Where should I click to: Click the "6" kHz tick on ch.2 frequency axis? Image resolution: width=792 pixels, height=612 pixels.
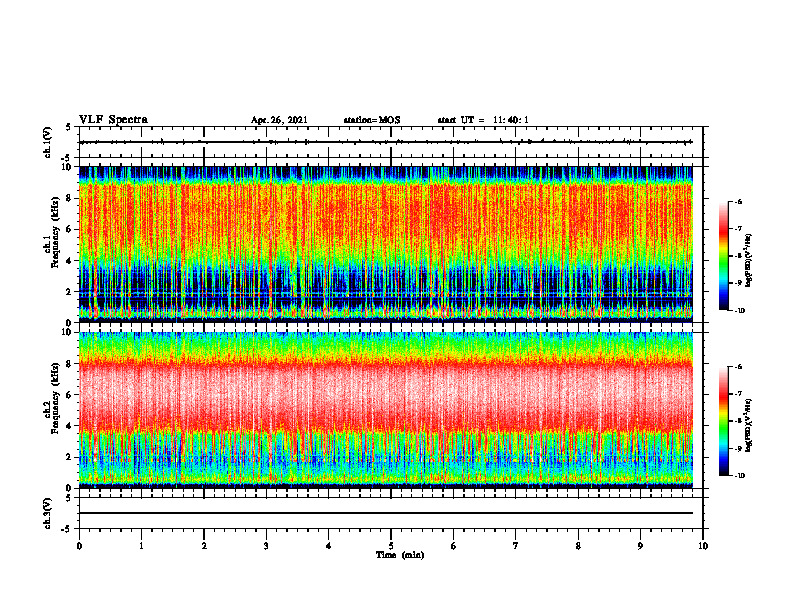pyautogui.click(x=70, y=395)
